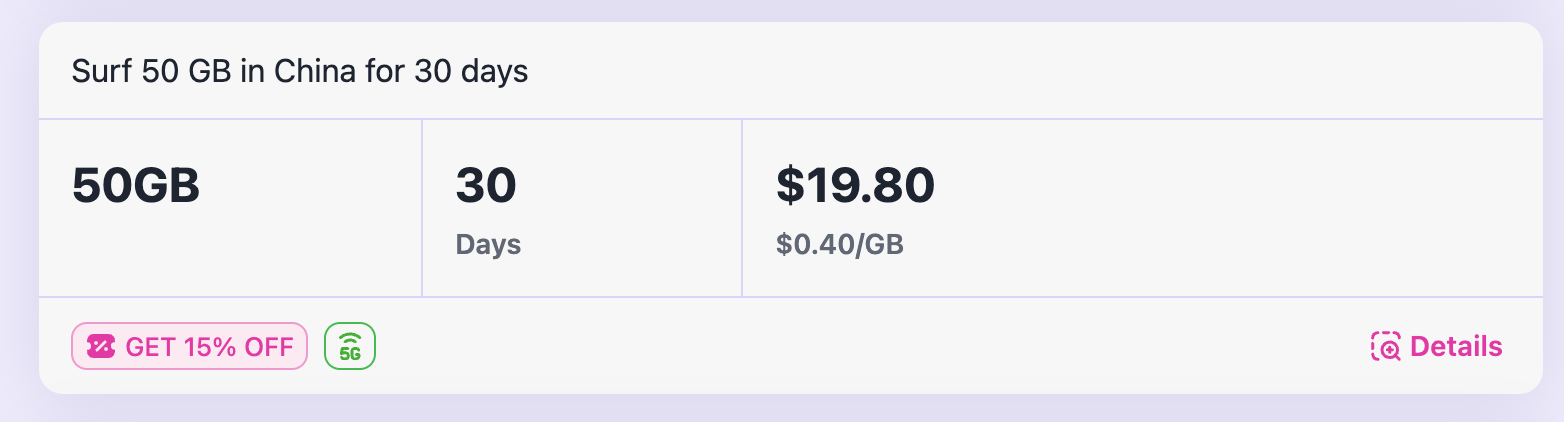Select the "Surf 50 GB in China" plan title
1564x422 pixels.
[x=299, y=72]
